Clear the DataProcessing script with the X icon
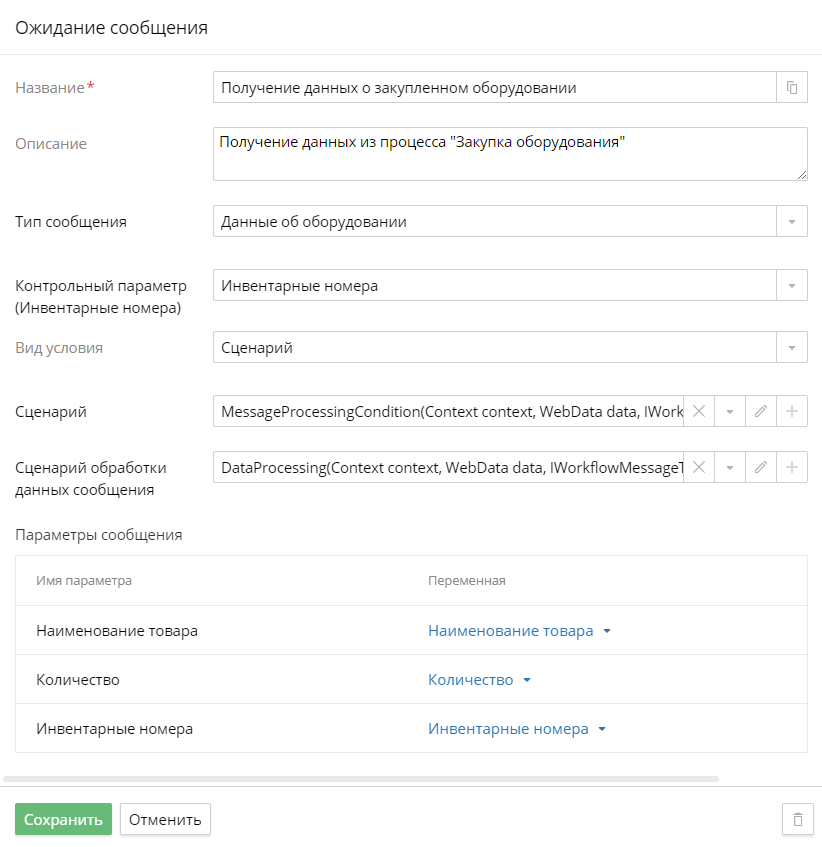 pos(699,467)
